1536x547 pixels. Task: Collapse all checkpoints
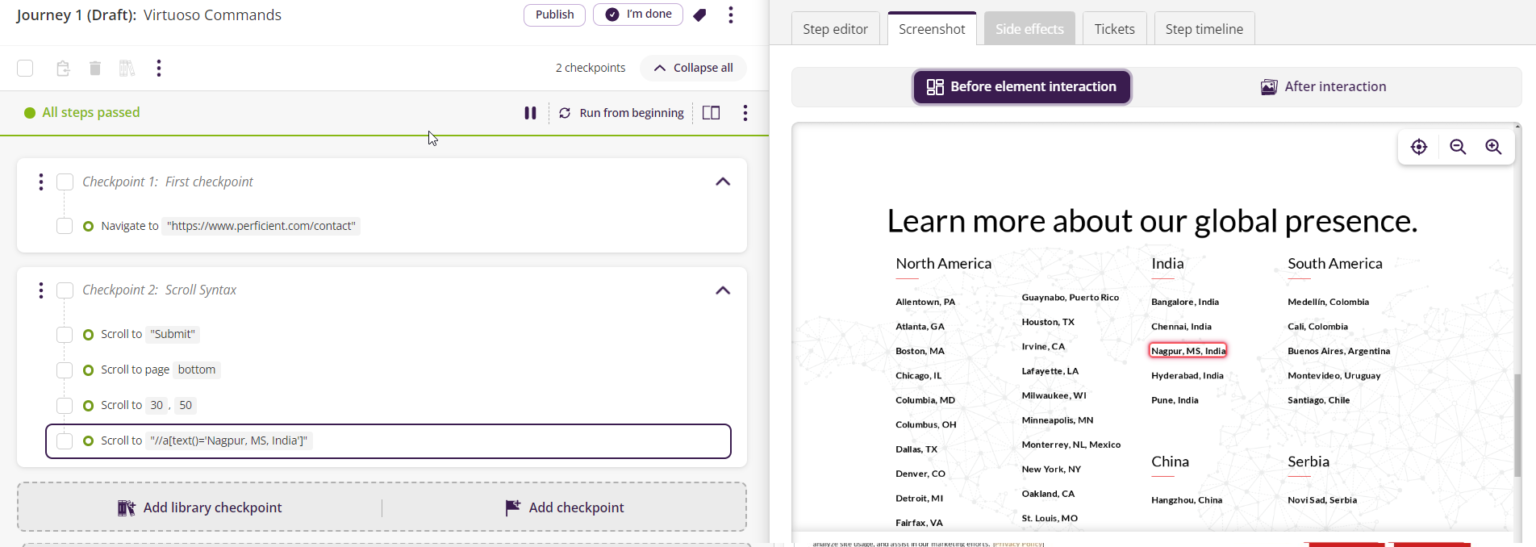tap(693, 68)
